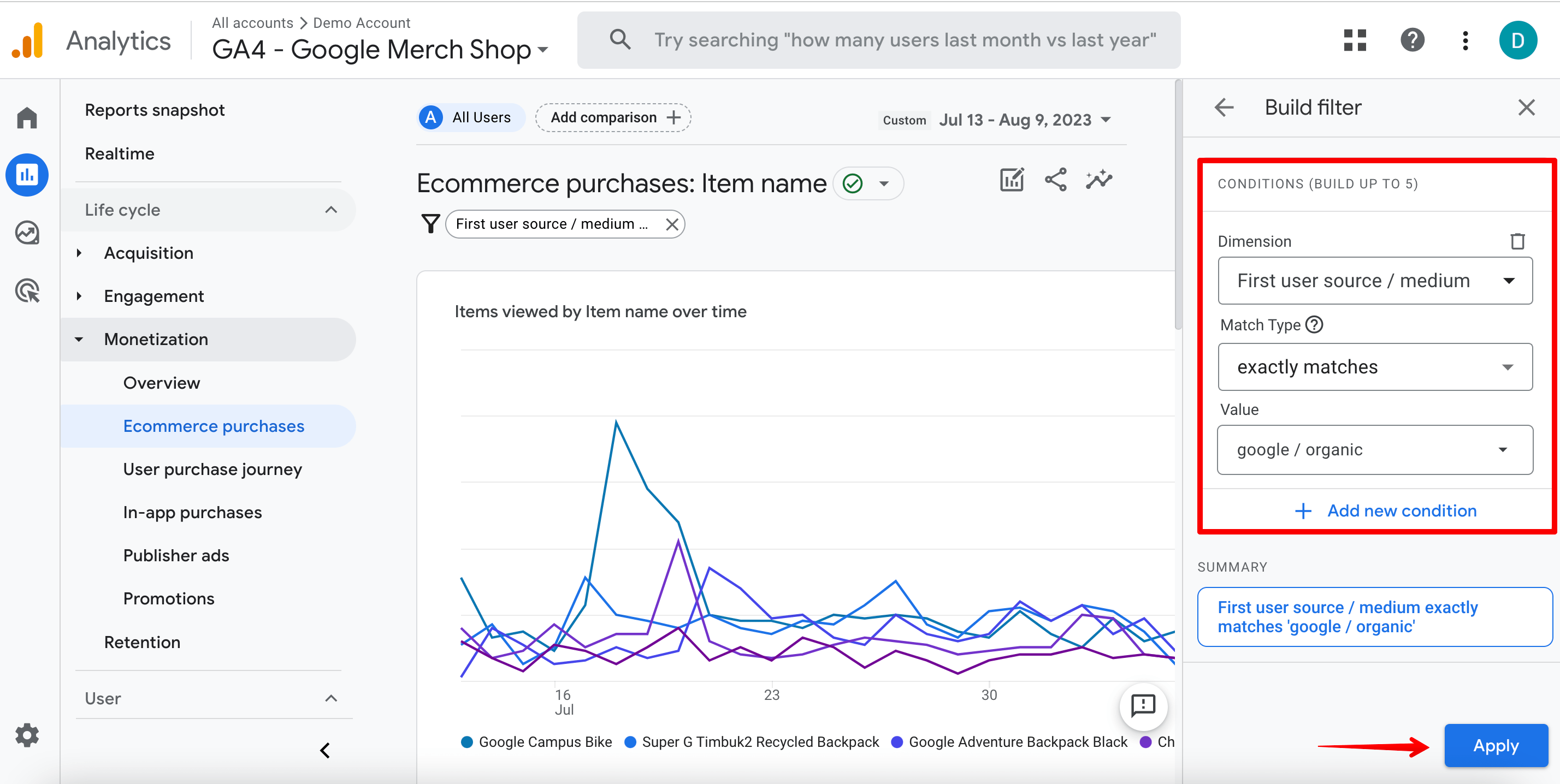Open the three-dot more options menu
Viewport: 1560px width, 784px height.
1466,40
